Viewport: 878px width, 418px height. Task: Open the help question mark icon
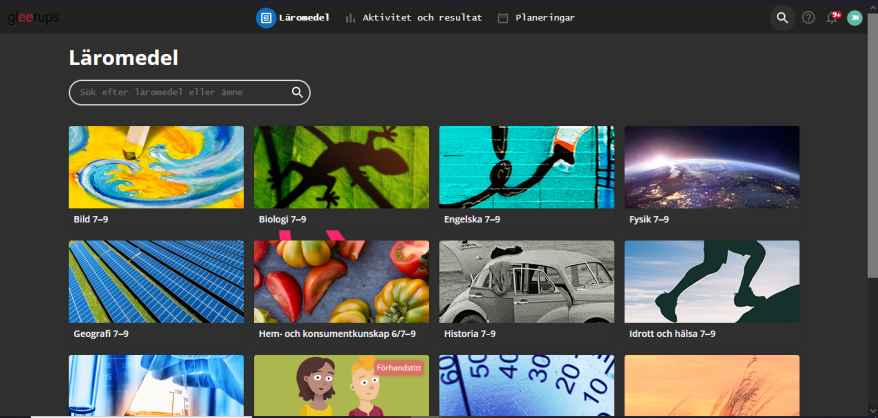(x=808, y=17)
